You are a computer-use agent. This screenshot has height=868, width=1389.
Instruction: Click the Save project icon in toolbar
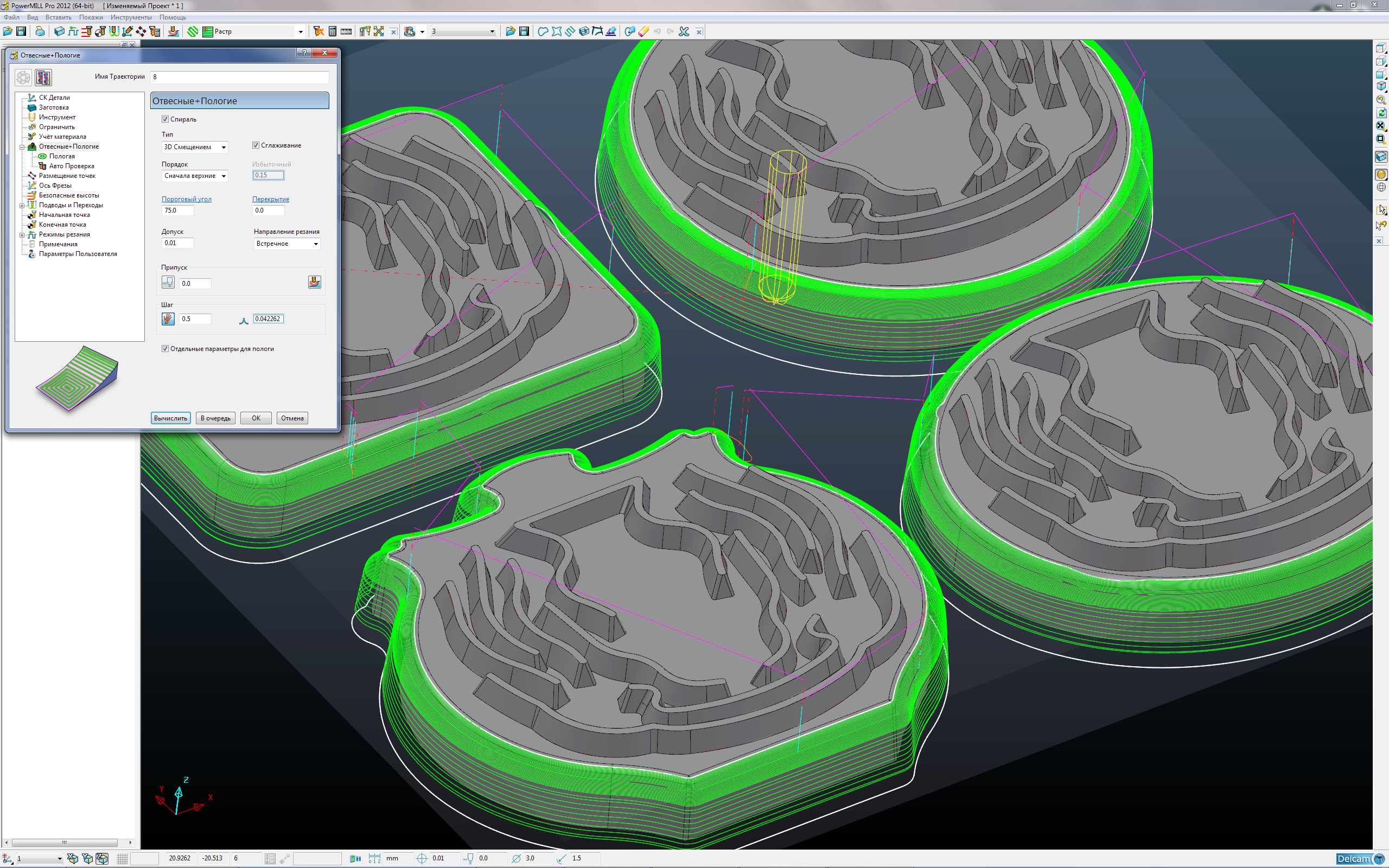[x=21, y=31]
